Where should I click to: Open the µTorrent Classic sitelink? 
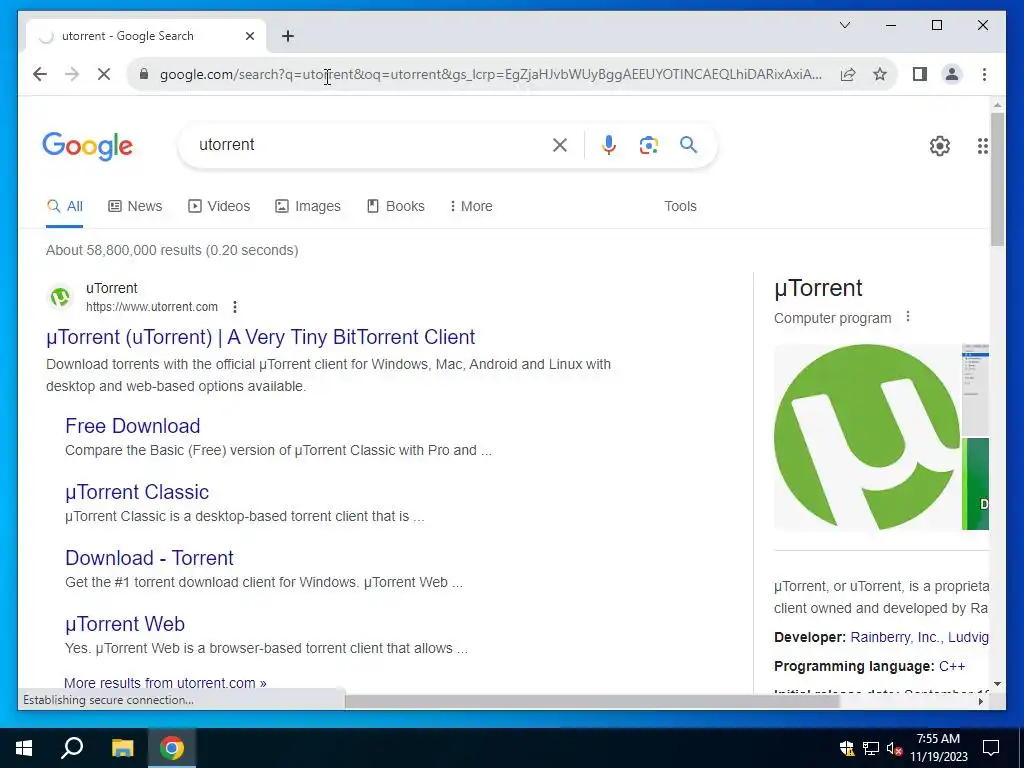(x=137, y=492)
